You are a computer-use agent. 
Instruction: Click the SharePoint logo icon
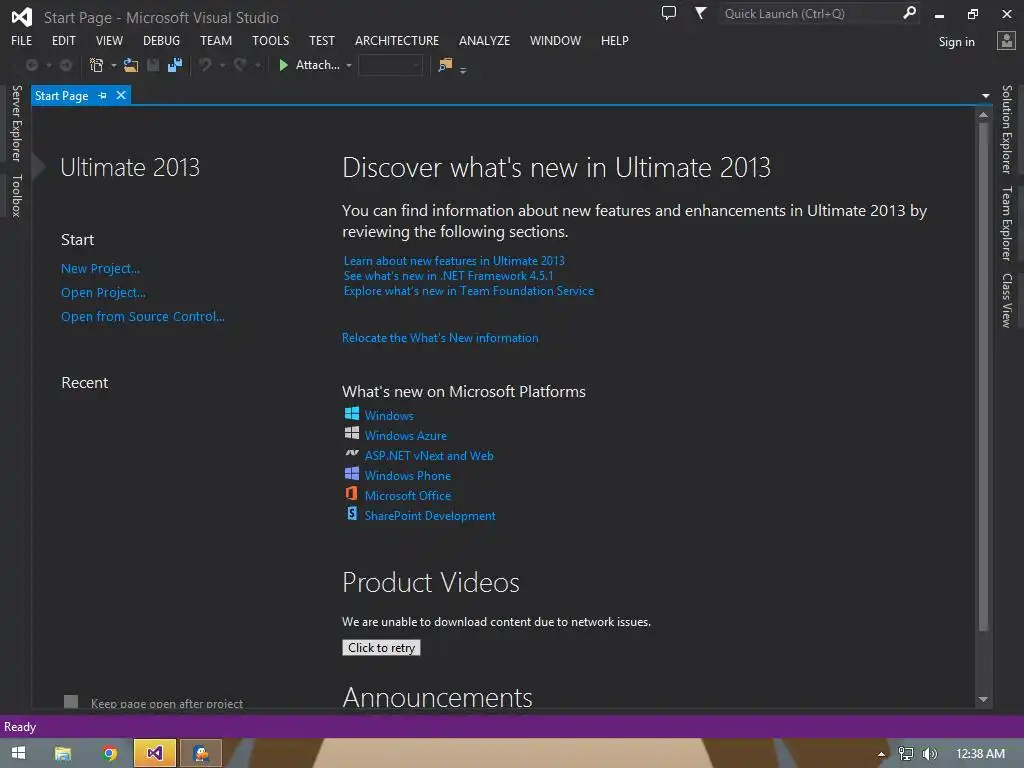352,513
